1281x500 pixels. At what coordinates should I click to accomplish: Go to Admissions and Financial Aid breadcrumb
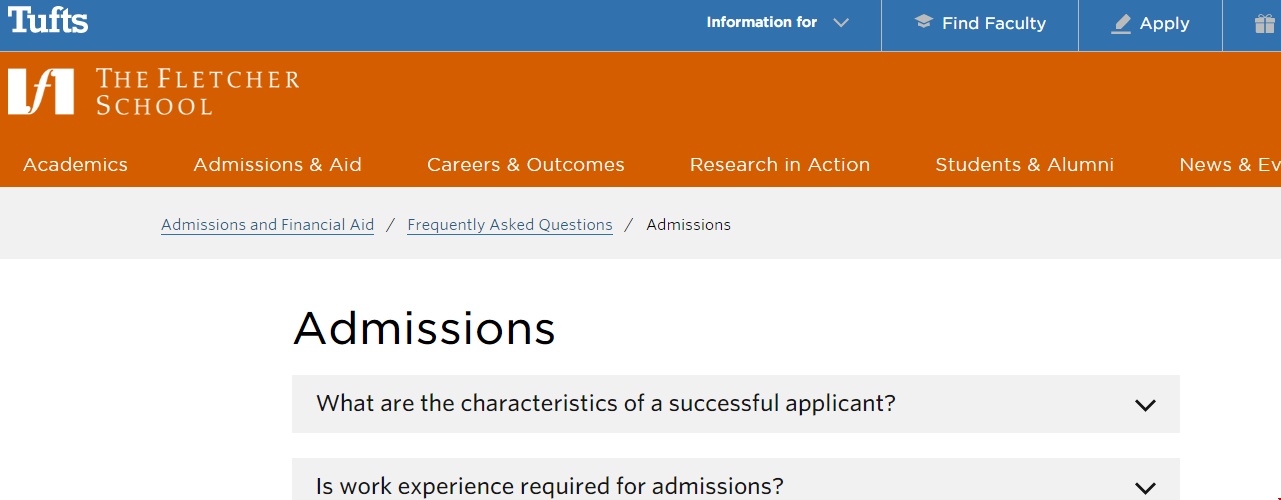tap(267, 225)
